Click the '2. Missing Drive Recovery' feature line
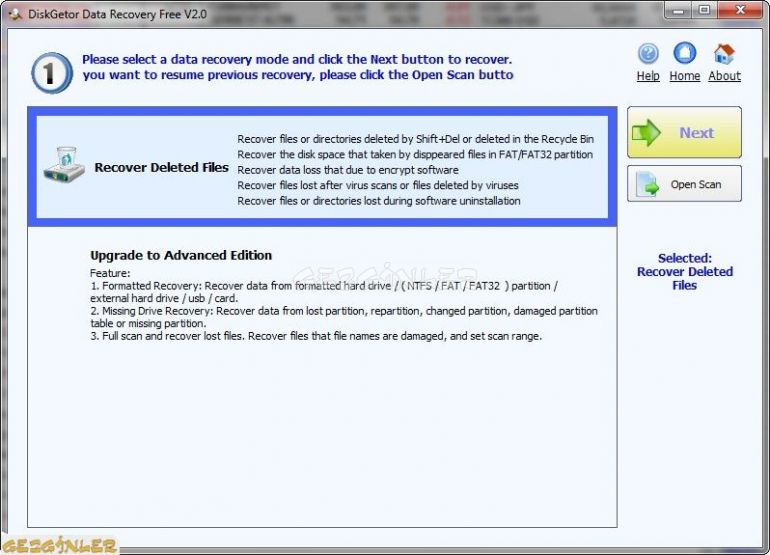 (344, 317)
